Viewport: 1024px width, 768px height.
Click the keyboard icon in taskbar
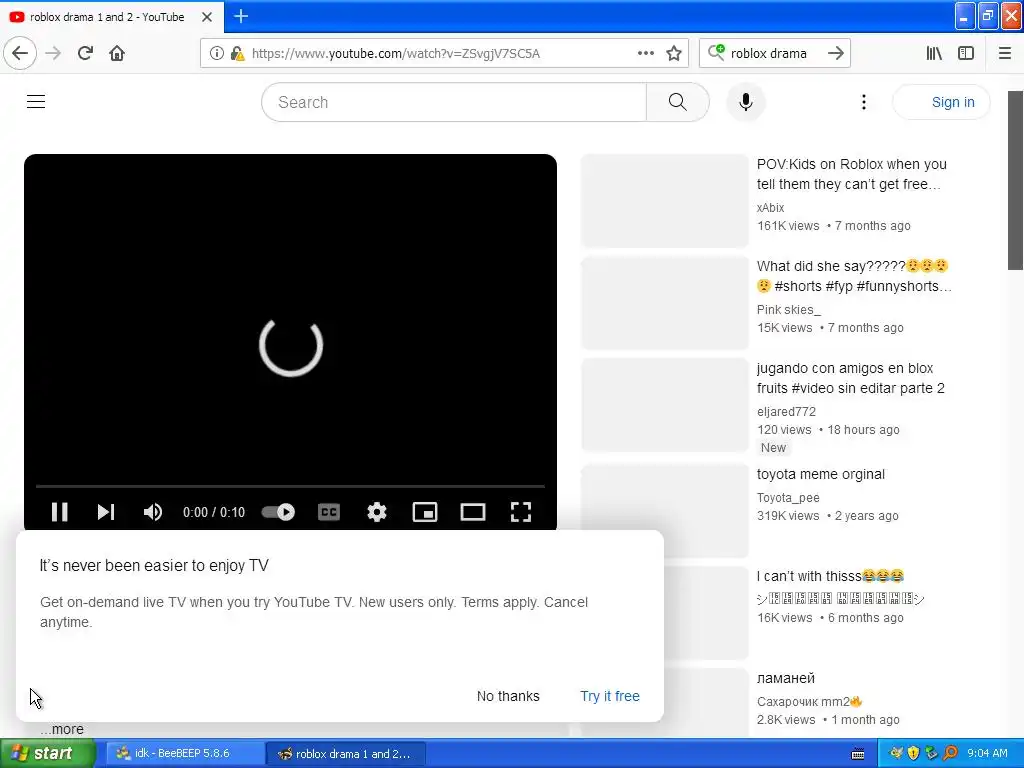pos(858,754)
